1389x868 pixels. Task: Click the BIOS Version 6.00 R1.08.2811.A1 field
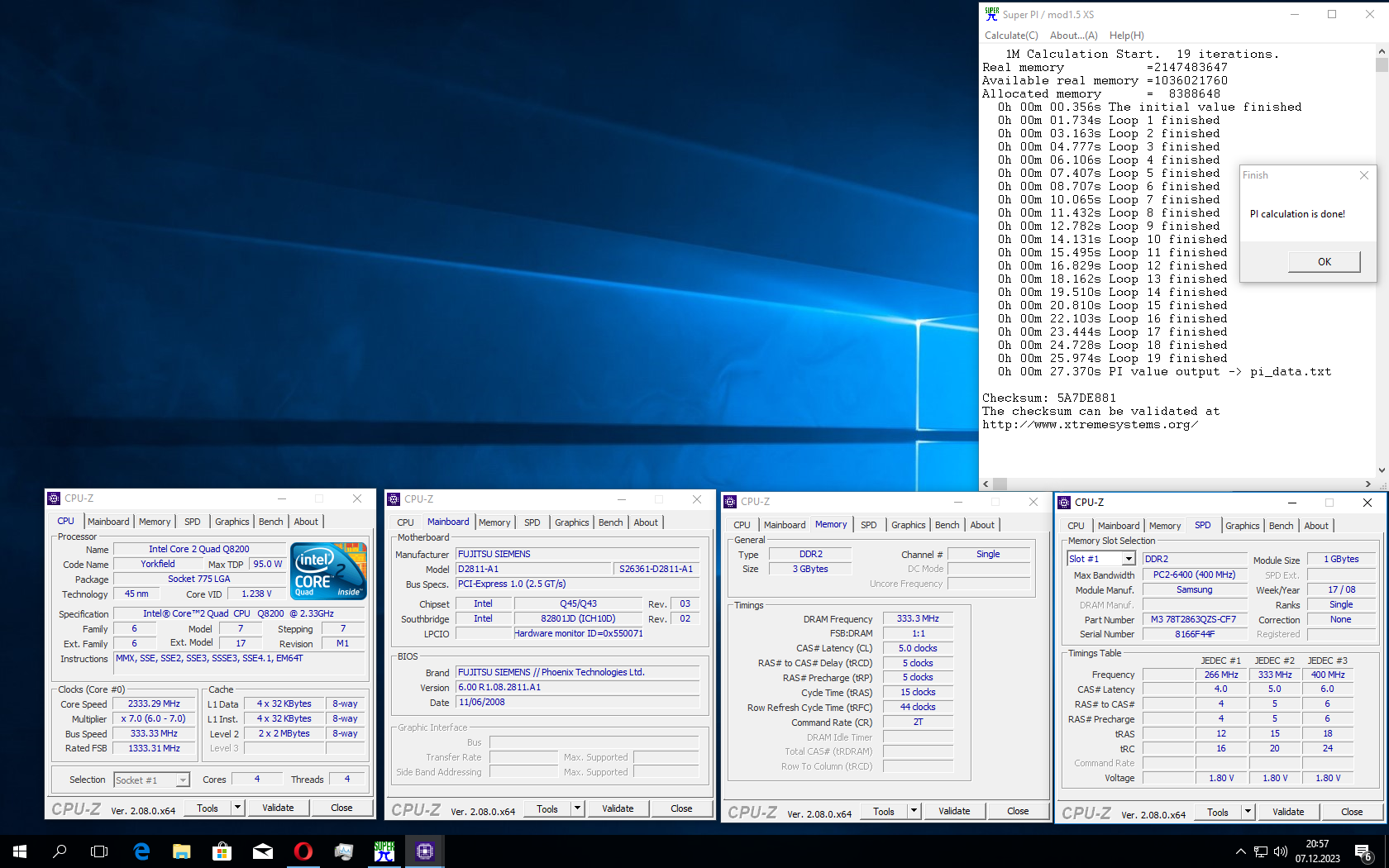click(577, 687)
